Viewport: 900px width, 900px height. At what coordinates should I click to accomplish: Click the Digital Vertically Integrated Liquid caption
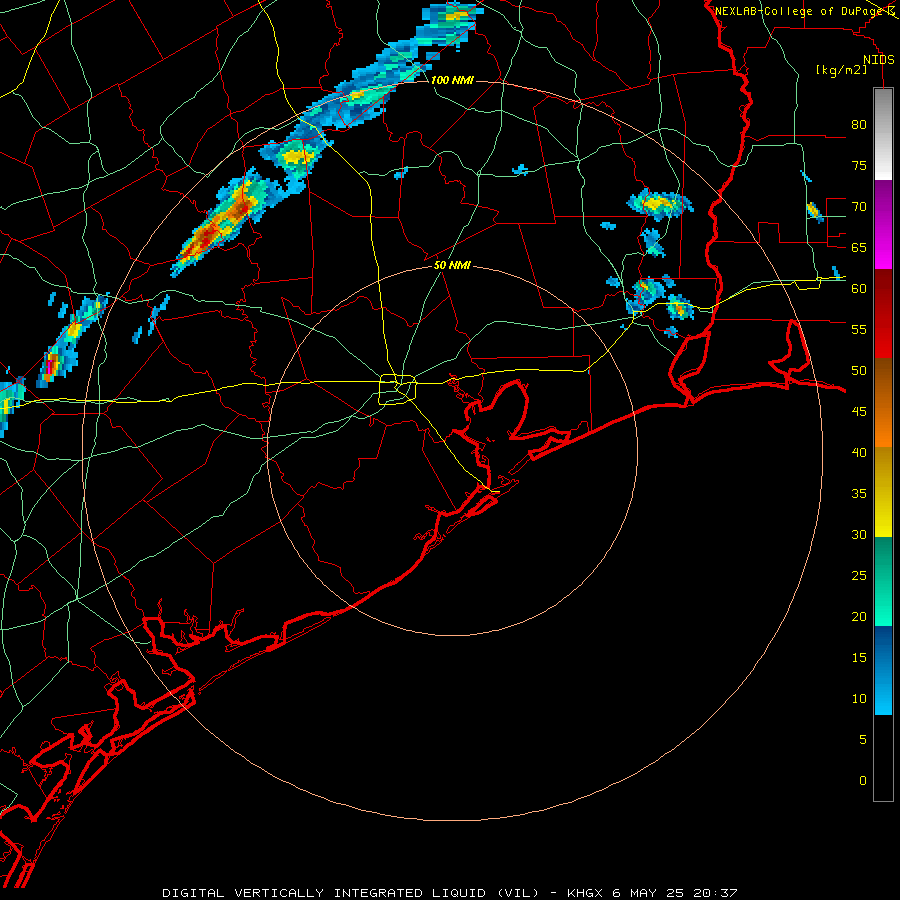(x=449, y=893)
